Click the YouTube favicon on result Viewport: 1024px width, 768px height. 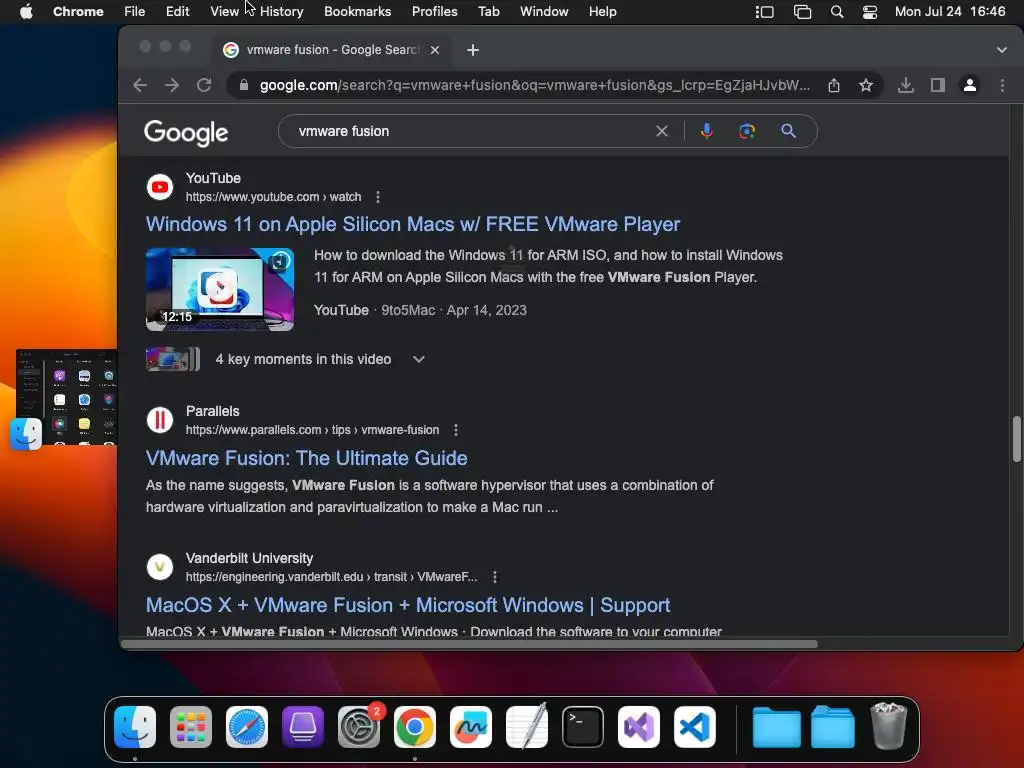click(x=159, y=187)
